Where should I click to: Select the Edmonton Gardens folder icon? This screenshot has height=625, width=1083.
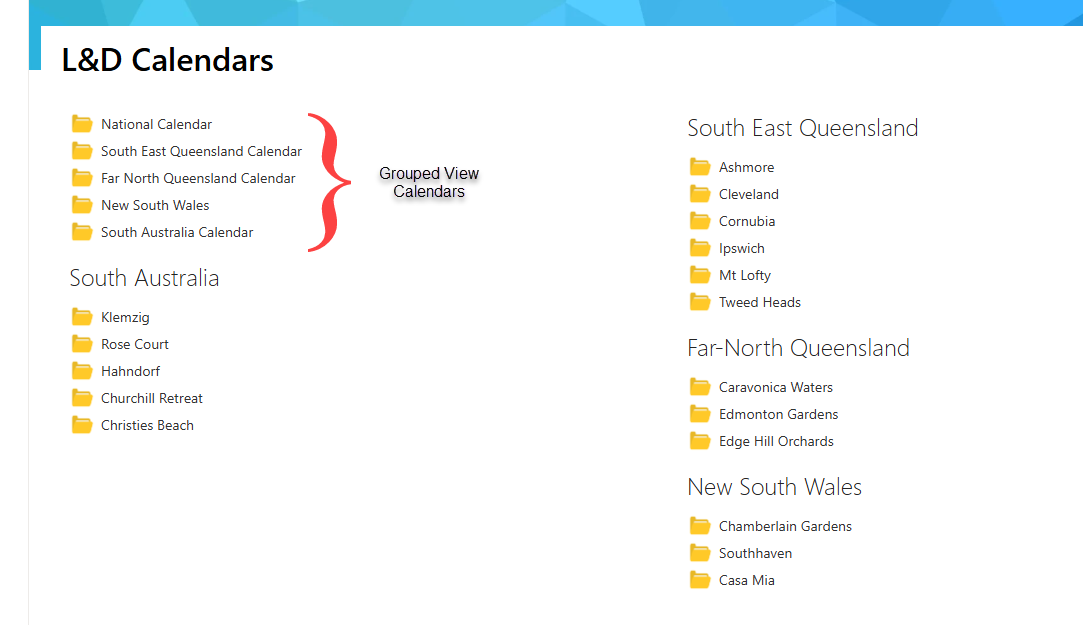pos(700,414)
